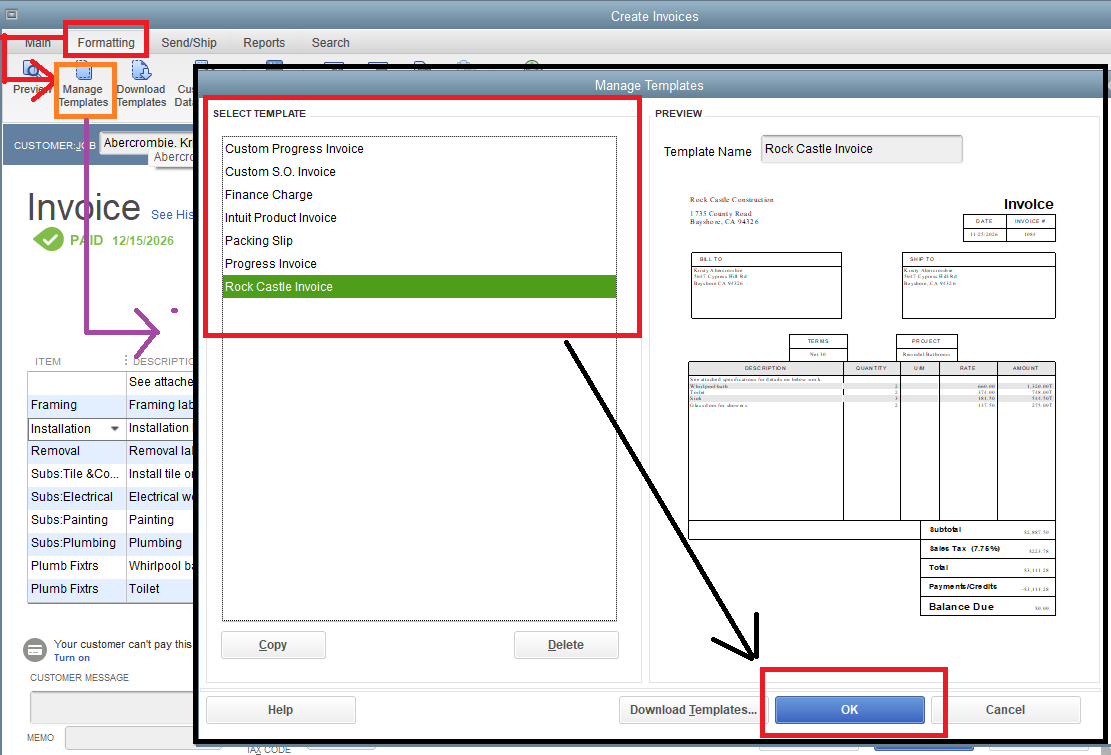Select the Packing Slip template
Viewport: 1111px width, 755px height.
419,241
